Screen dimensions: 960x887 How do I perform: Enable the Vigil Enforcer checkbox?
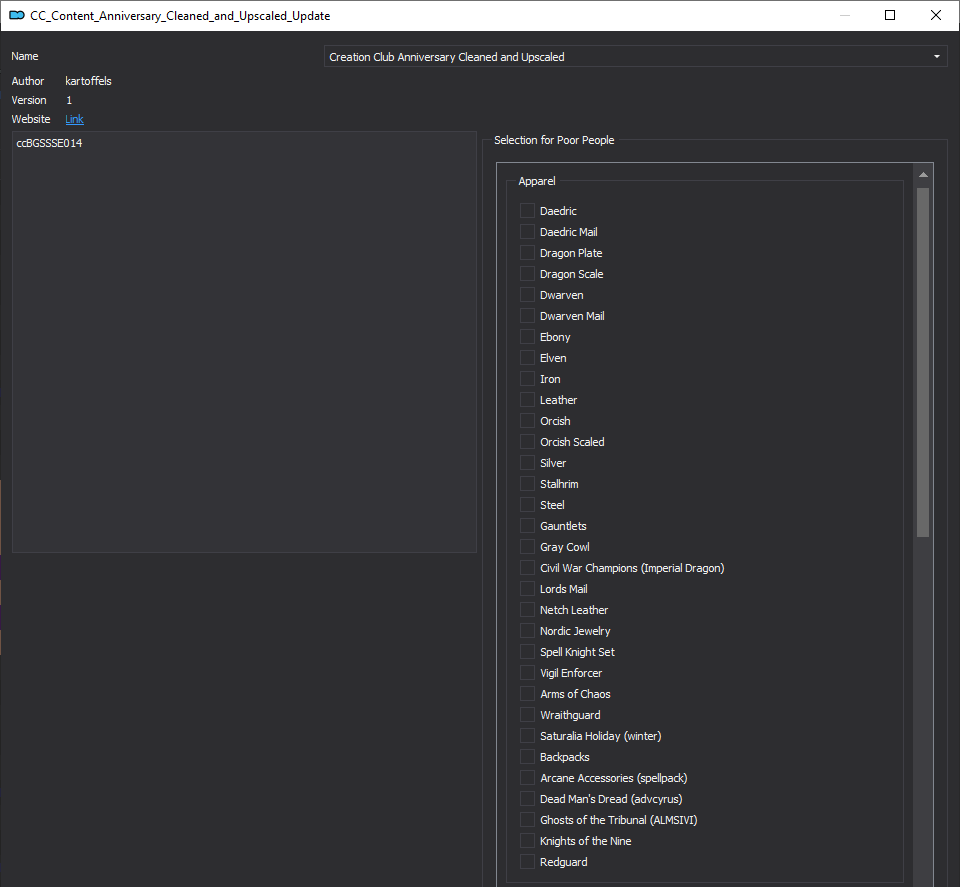(527, 673)
